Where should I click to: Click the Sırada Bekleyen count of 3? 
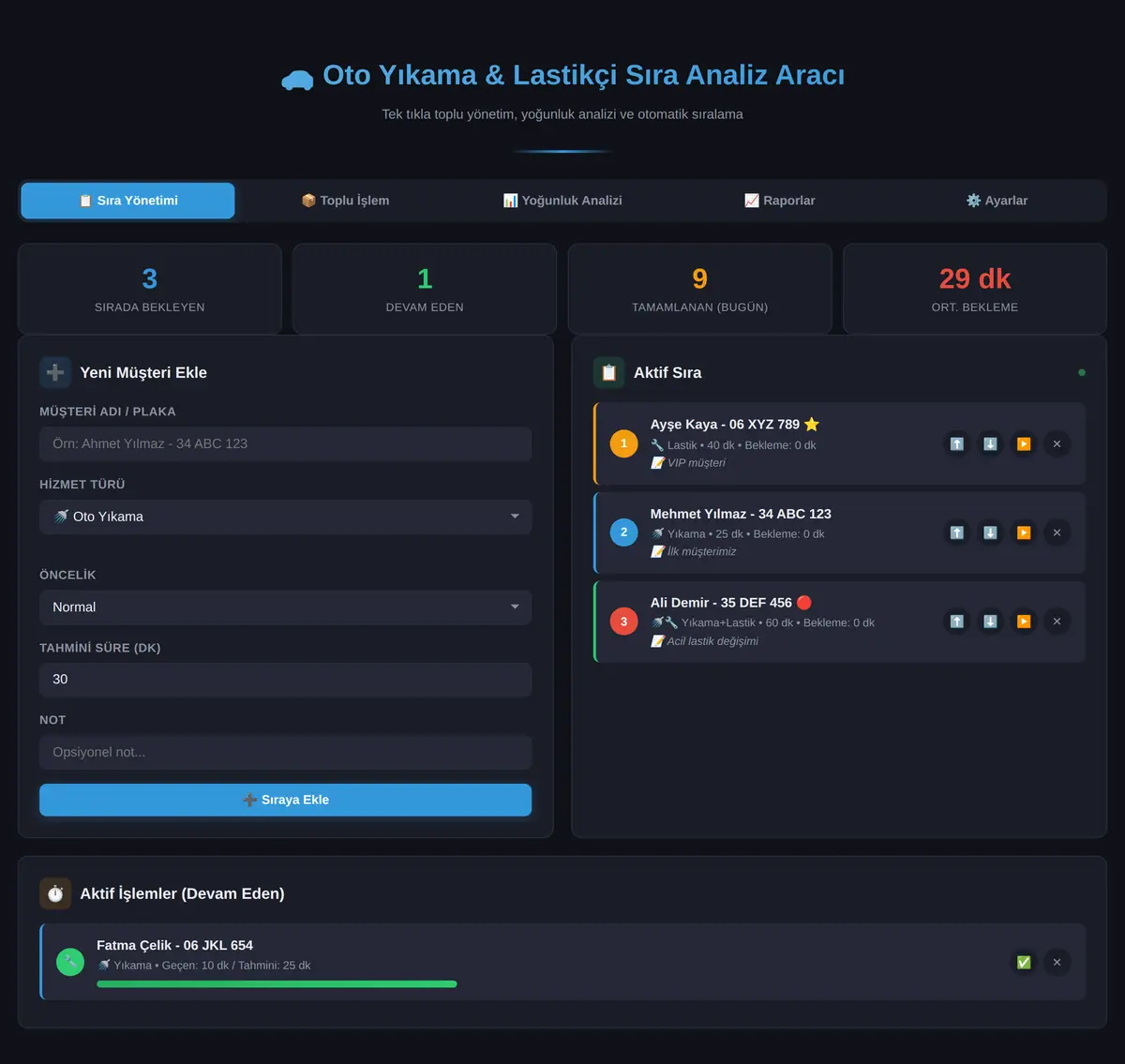[150, 278]
